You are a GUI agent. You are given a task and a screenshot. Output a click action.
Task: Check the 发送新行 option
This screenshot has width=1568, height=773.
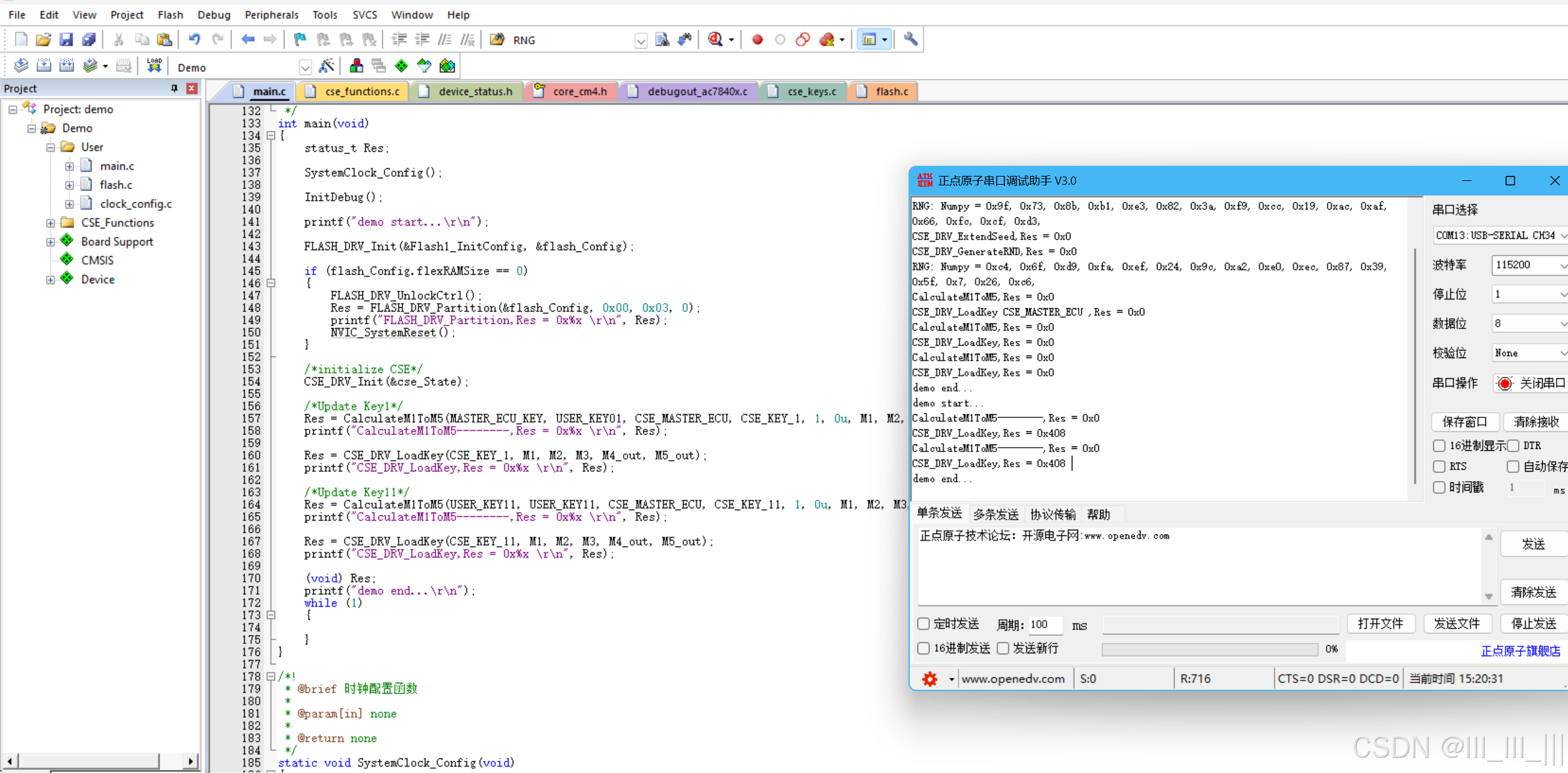click(1003, 648)
